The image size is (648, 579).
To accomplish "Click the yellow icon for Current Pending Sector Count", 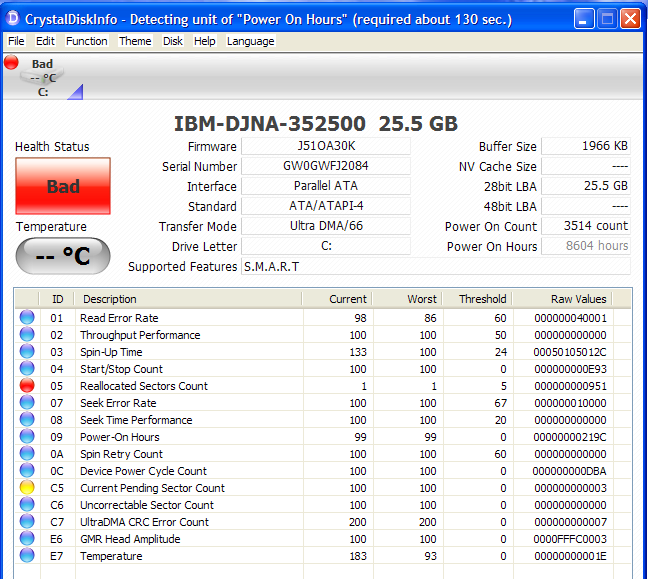I will coord(27,487).
